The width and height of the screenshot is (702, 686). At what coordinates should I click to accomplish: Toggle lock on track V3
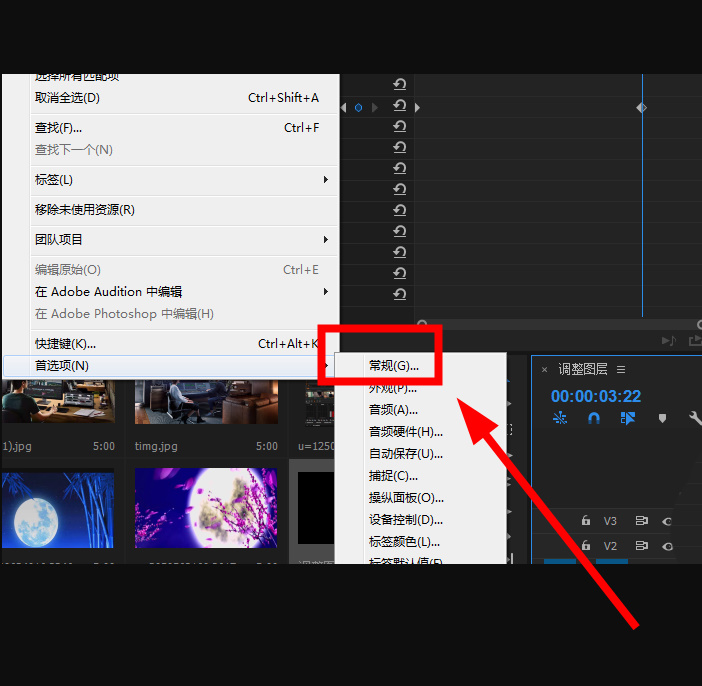tap(586, 521)
